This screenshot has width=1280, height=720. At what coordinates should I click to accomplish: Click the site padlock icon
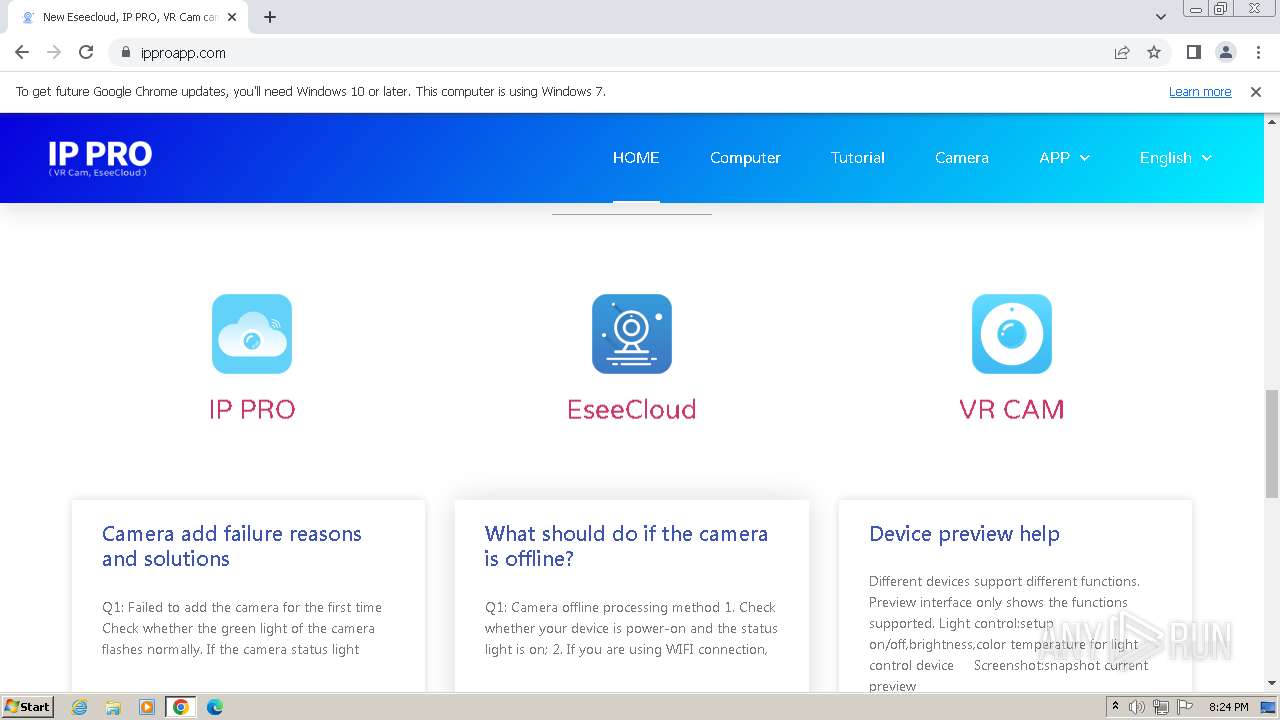click(x=126, y=53)
